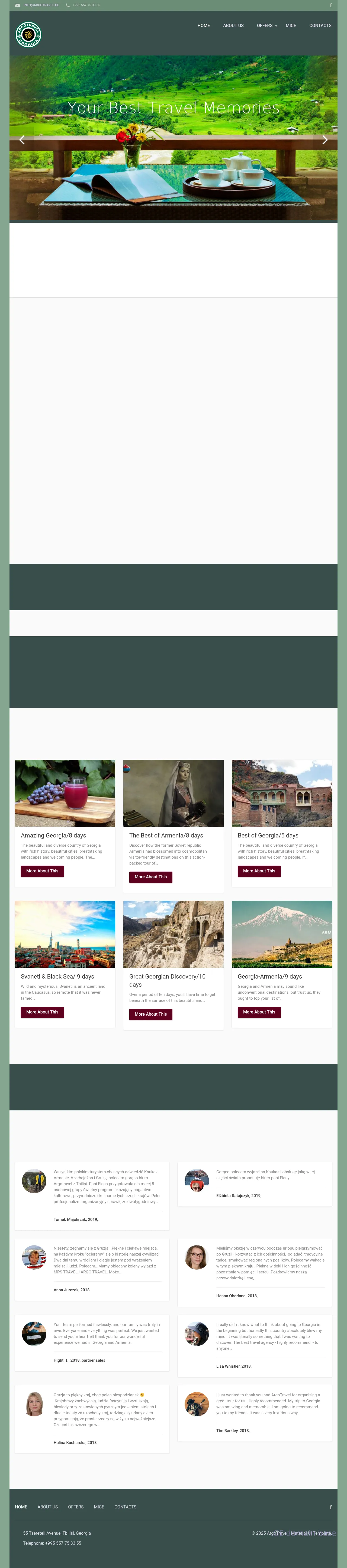Open CONTACTS in top navigation

pyautogui.click(x=320, y=25)
